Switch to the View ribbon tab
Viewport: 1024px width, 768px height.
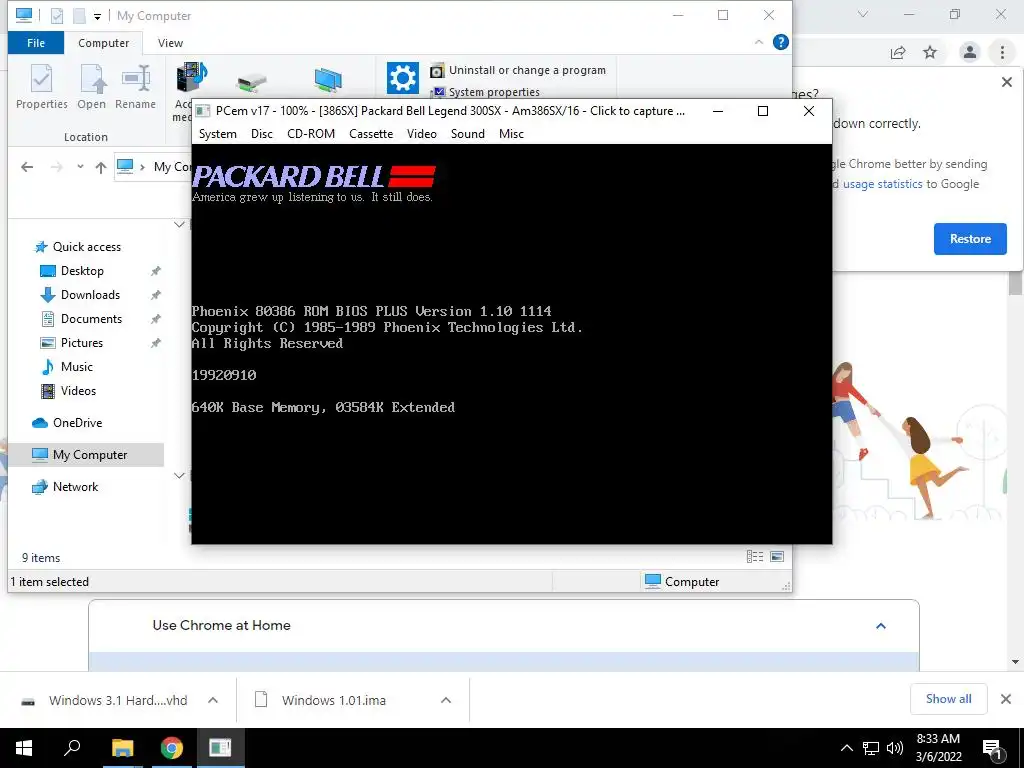click(170, 43)
